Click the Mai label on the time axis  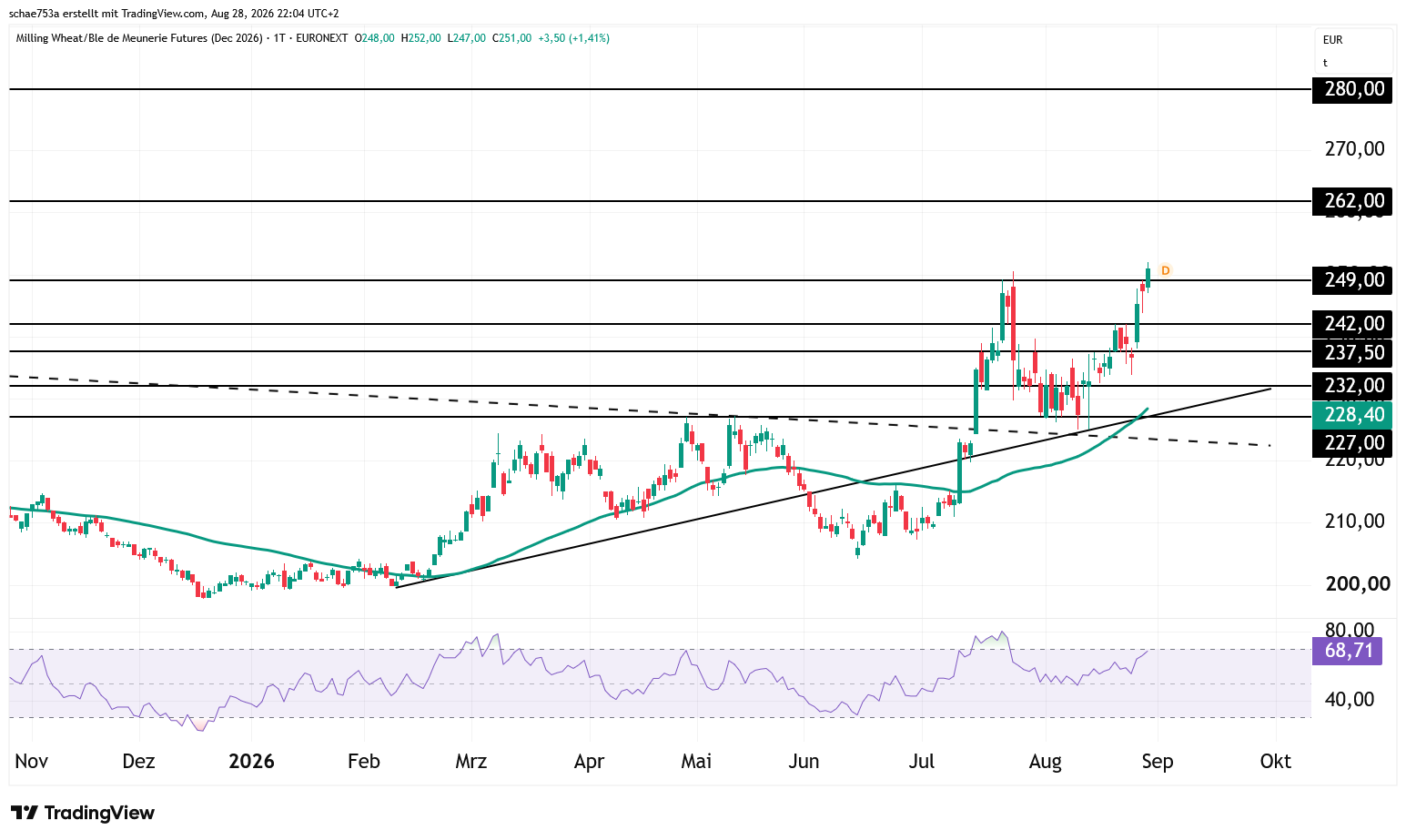tap(696, 761)
